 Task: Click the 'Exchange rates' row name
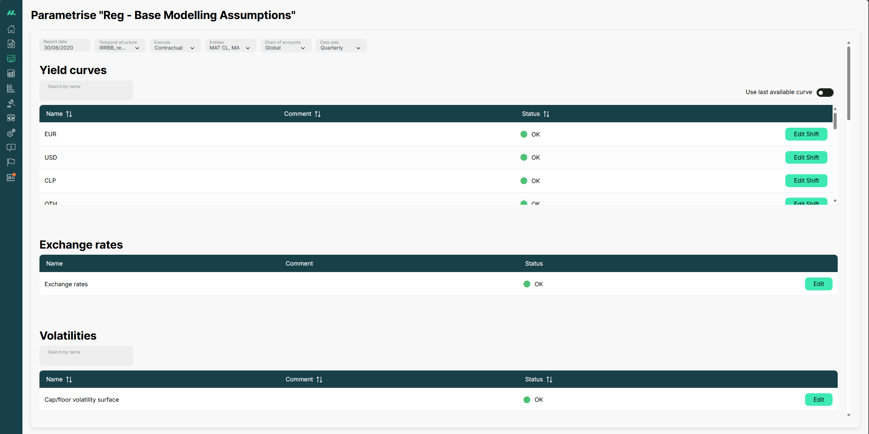[x=66, y=284]
